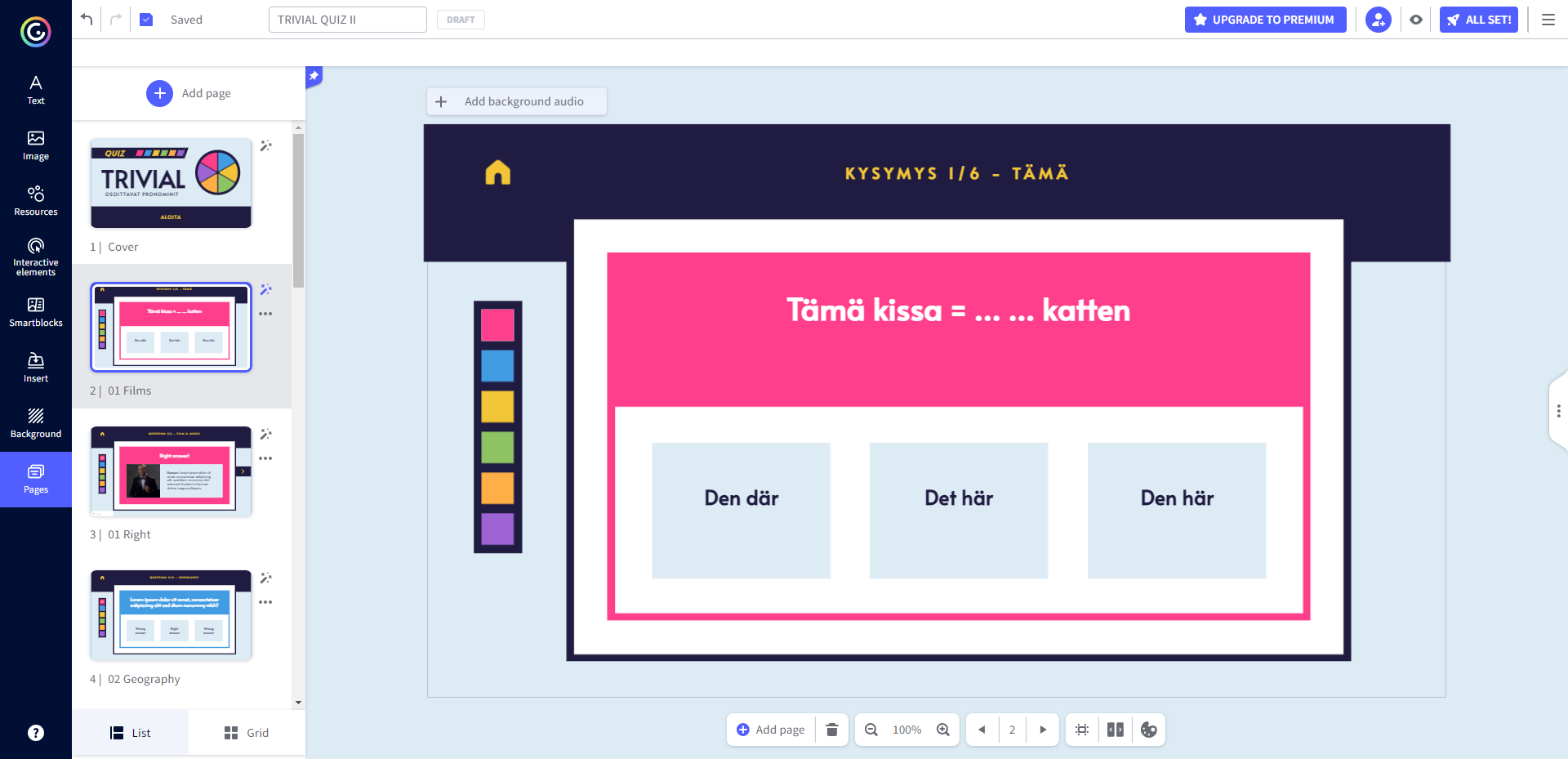Viewport: 1568px width, 759px height.
Task: Open the Resources panel
Action: coord(36,202)
